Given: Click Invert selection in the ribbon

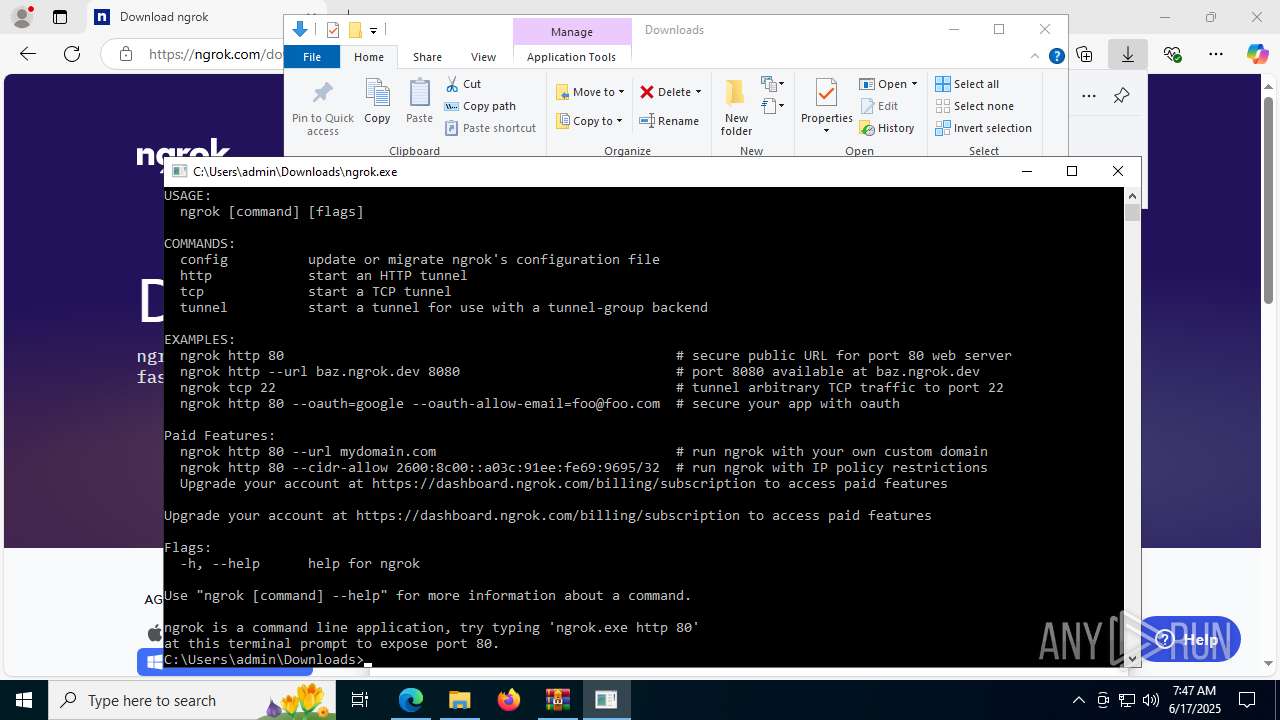Looking at the screenshot, I should click(983, 128).
